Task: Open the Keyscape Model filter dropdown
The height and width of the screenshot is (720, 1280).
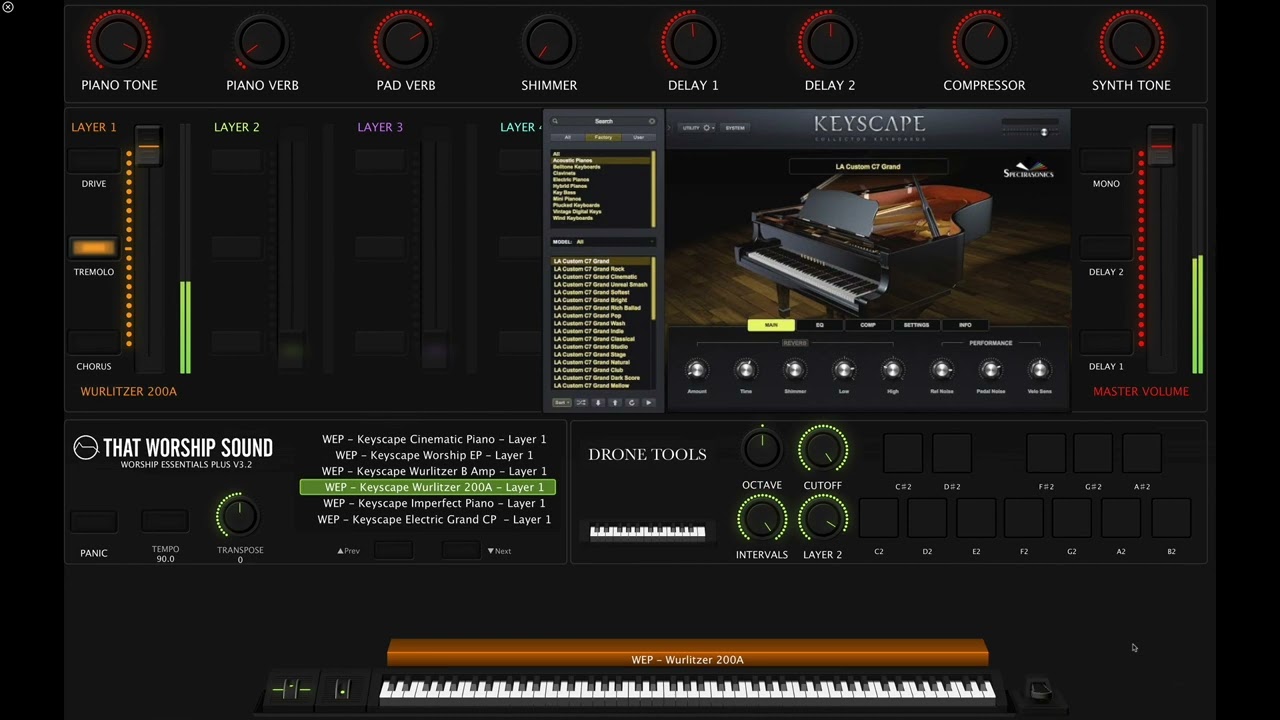Action: click(x=604, y=242)
